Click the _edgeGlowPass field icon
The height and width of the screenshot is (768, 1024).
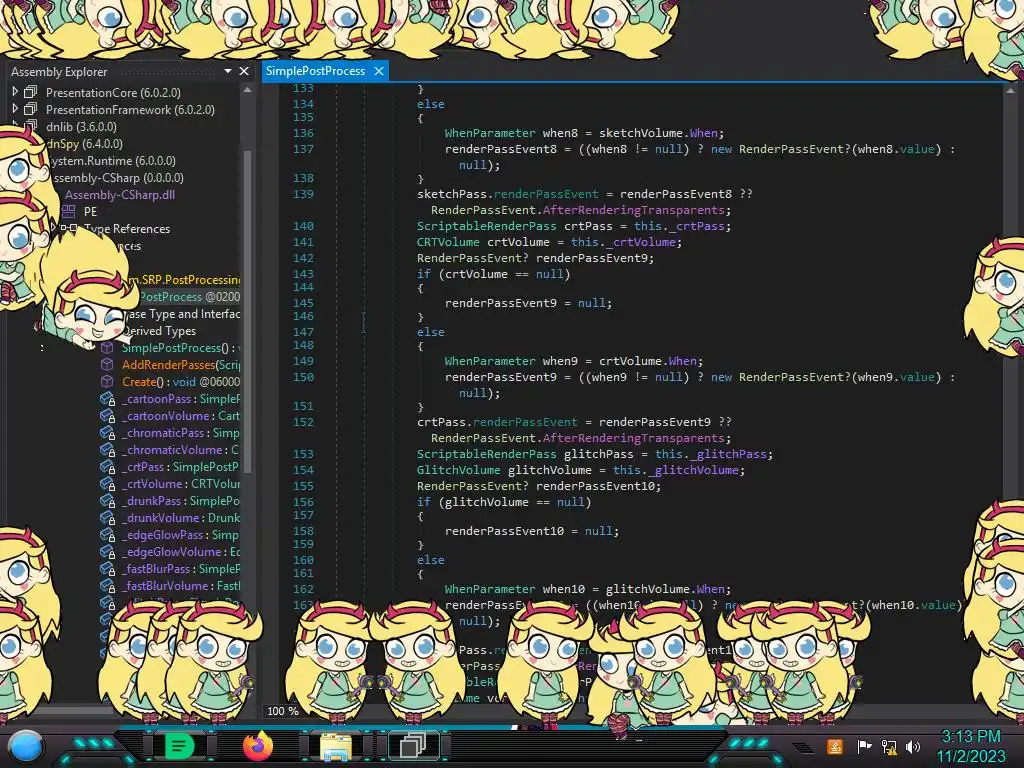pos(107,534)
